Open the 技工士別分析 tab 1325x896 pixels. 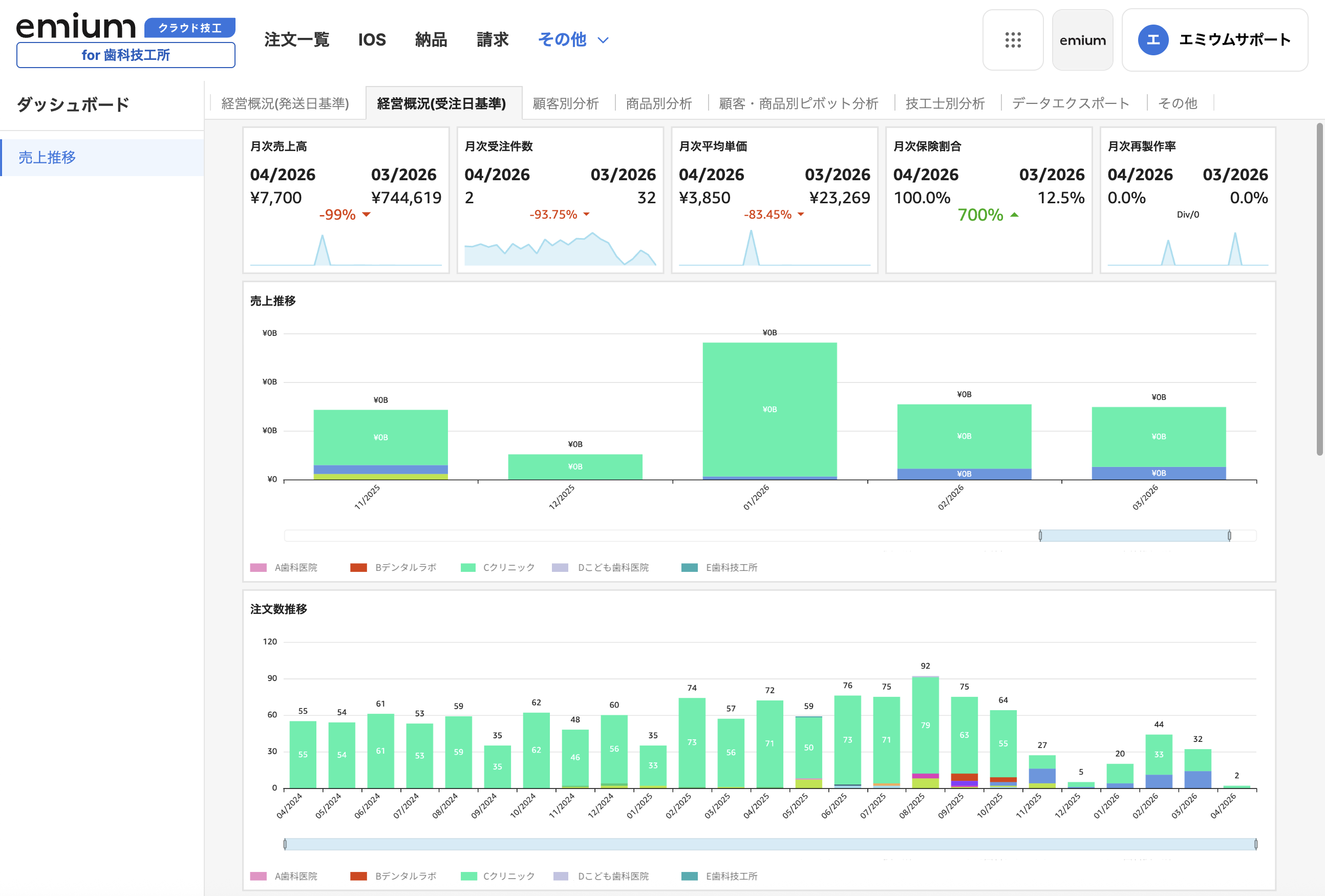click(945, 103)
